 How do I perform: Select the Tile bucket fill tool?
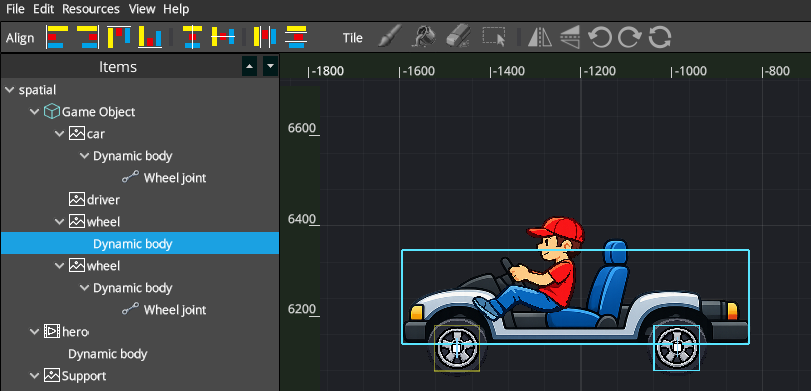point(423,37)
